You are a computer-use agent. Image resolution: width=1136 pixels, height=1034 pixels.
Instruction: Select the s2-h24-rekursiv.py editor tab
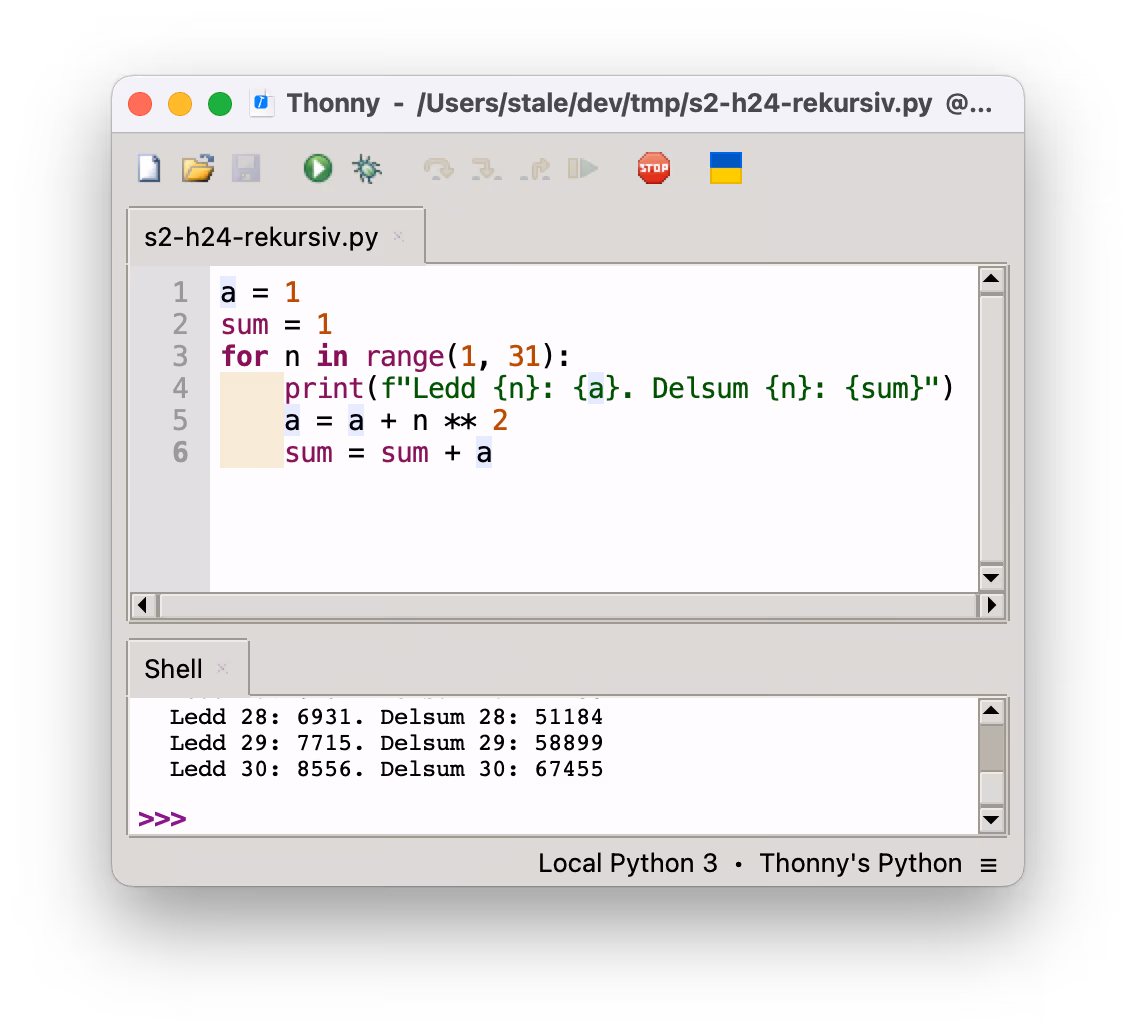click(x=261, y=237)
